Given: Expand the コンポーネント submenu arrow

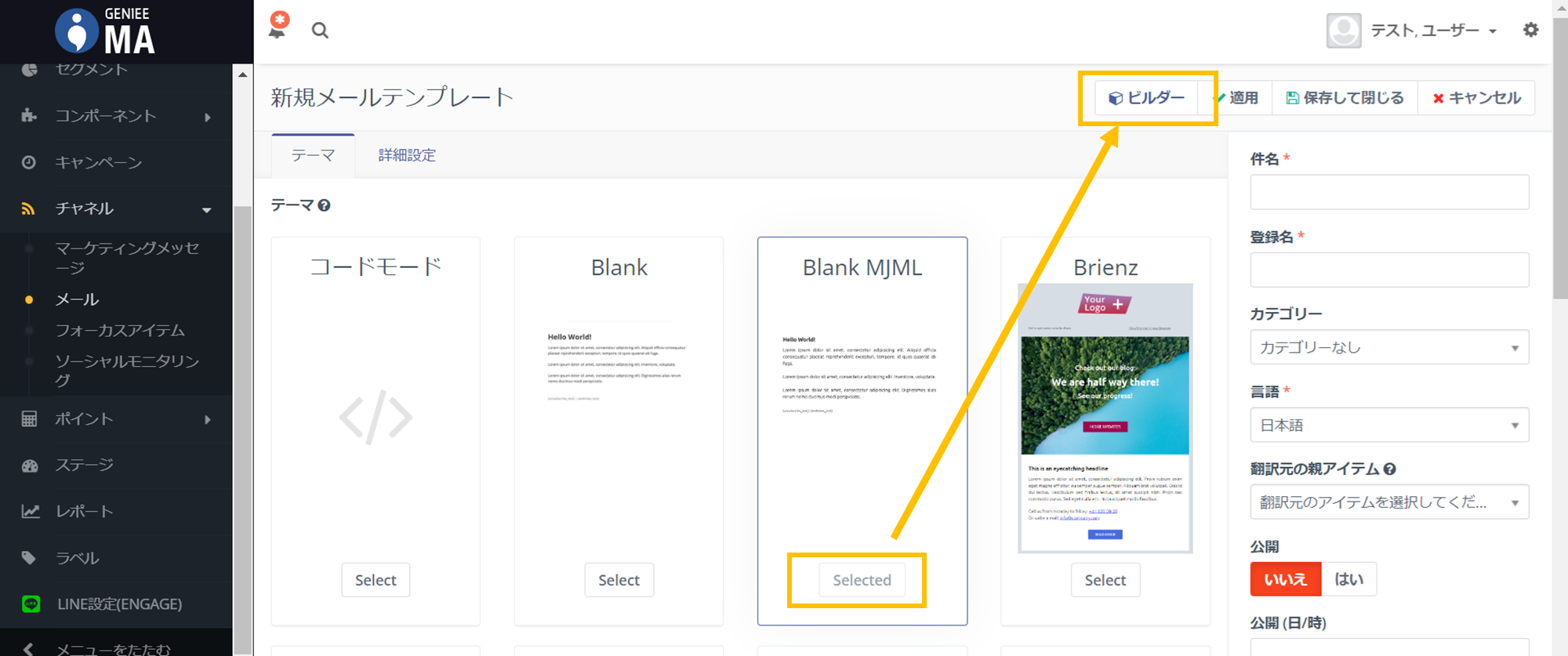Looking at the screenshot, I should tap(208, 117).
